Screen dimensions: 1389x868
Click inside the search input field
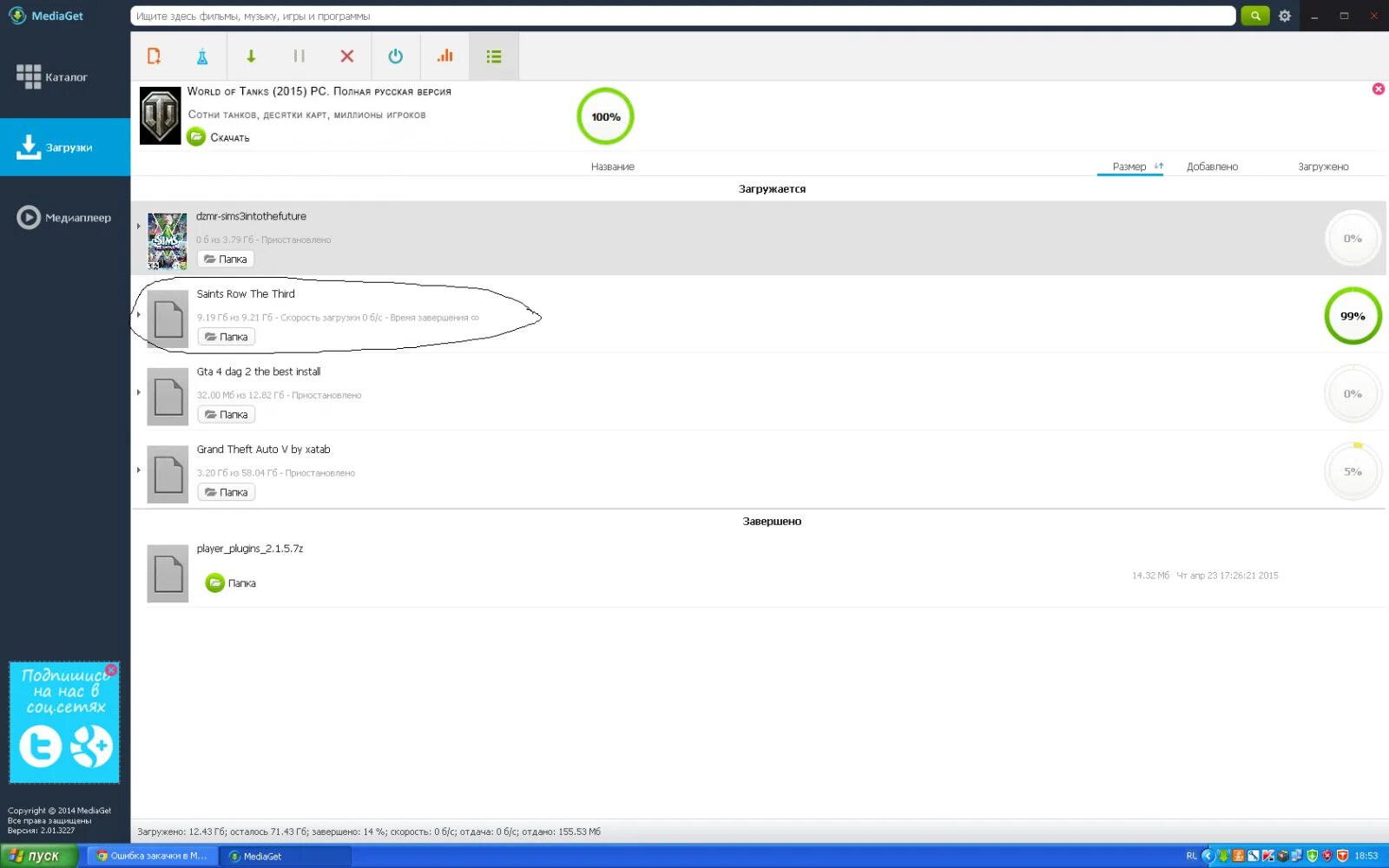point(682,16)
